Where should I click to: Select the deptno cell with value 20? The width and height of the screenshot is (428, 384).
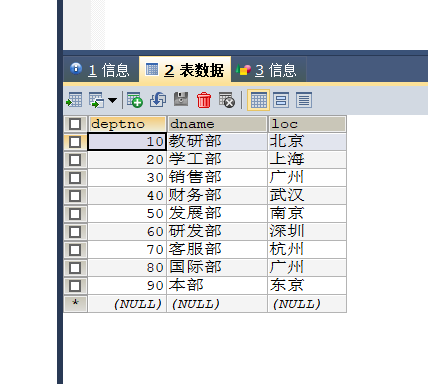point(127,160)
